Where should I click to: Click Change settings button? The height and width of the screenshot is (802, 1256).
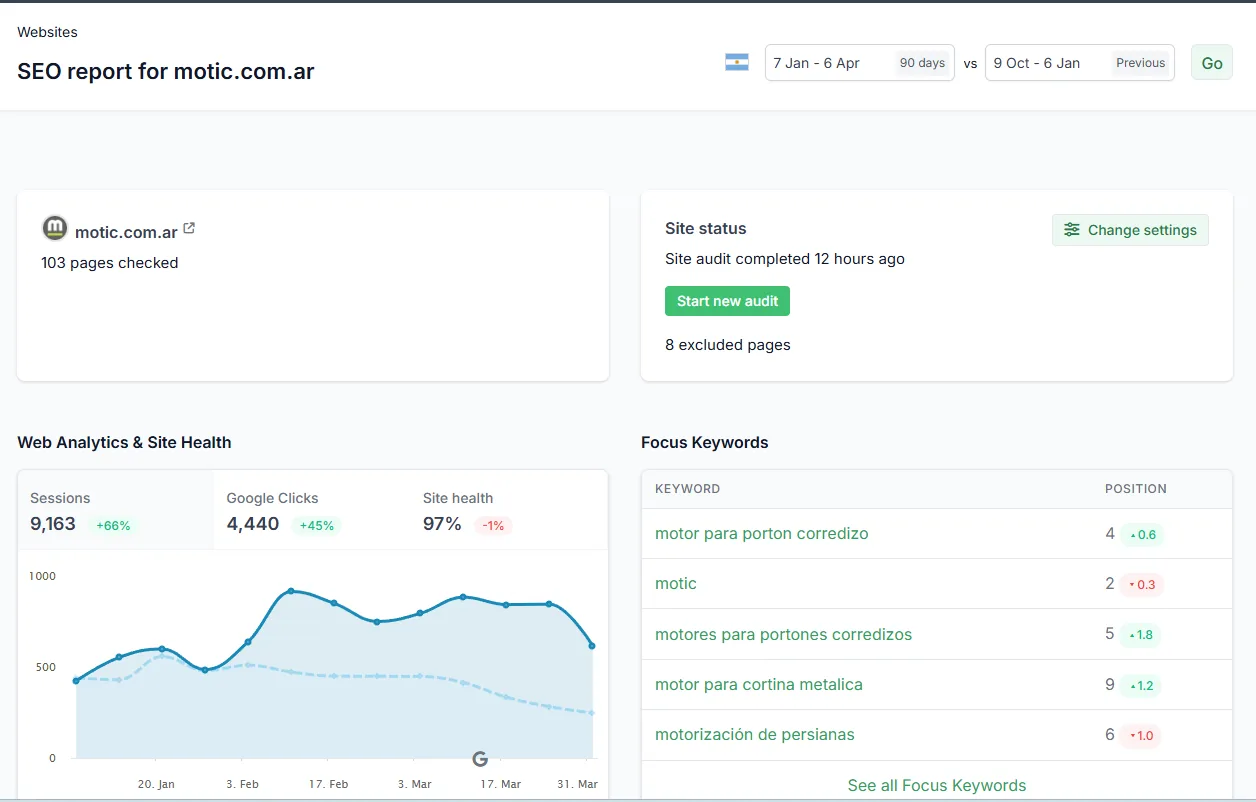point(1130,230)
